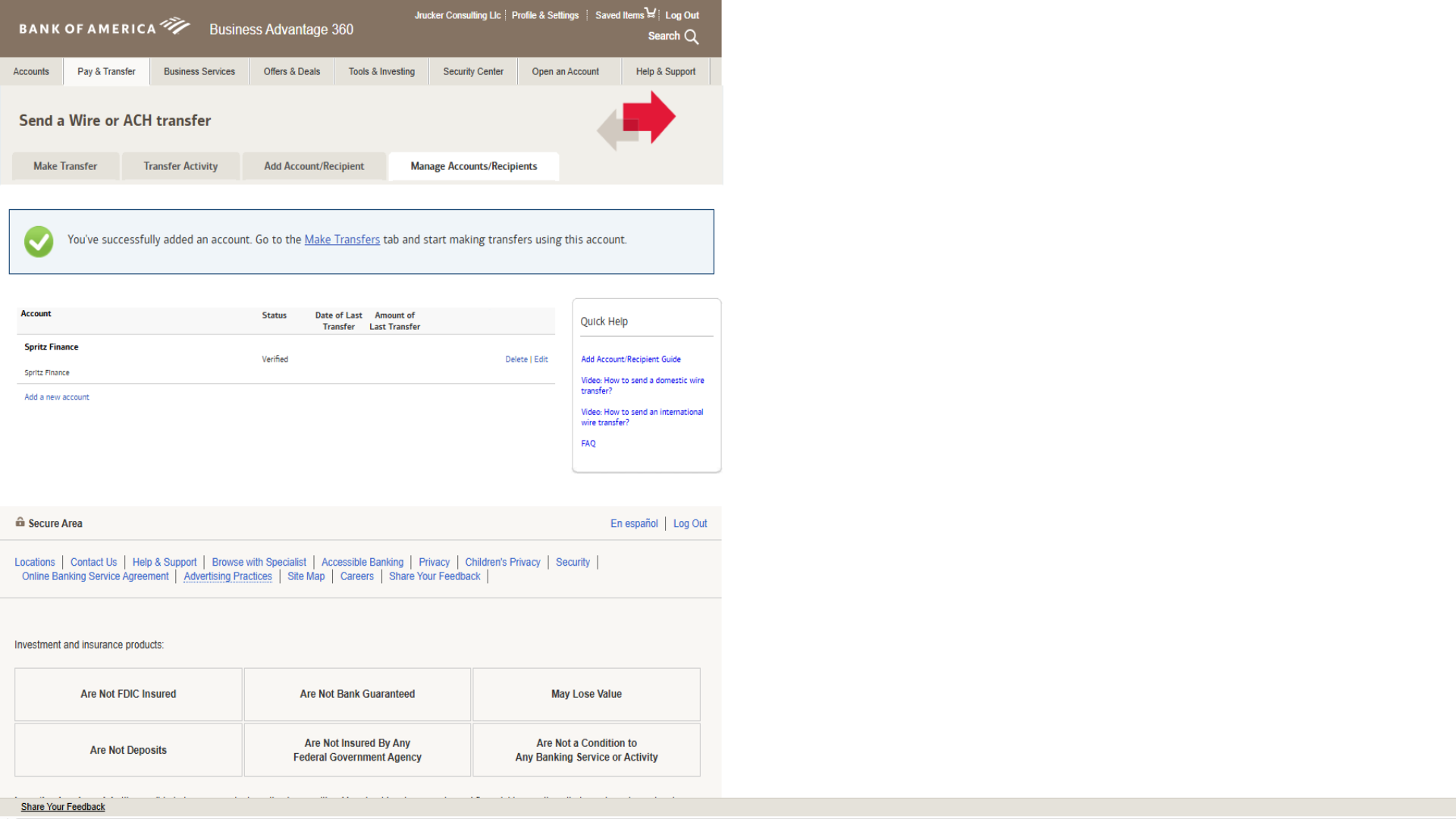1456x819 pixels.
Task: Open the Business Services menu
Action: (199, 71)
